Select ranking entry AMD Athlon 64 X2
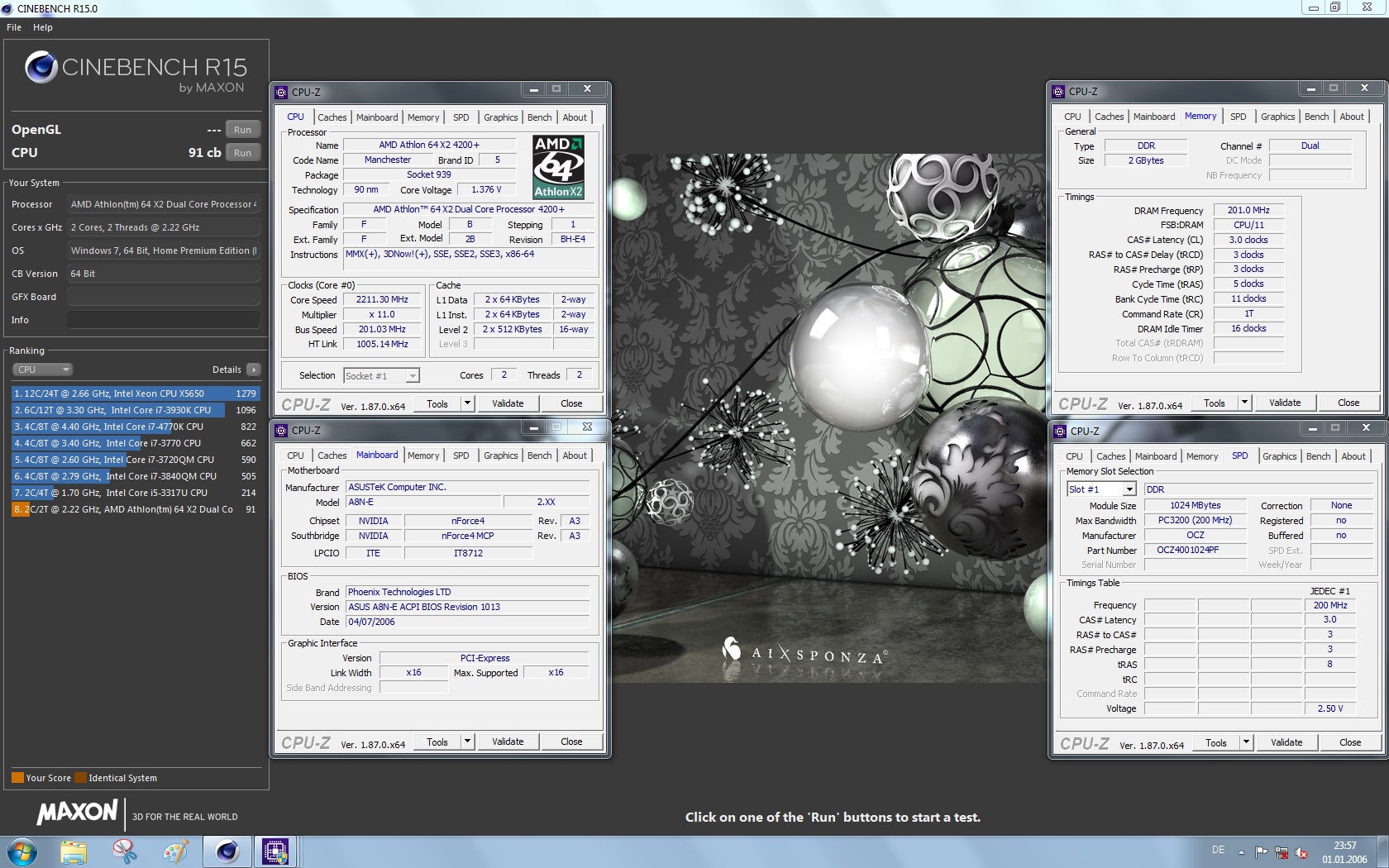This screenshot has height=868, width=1389. 136,509
